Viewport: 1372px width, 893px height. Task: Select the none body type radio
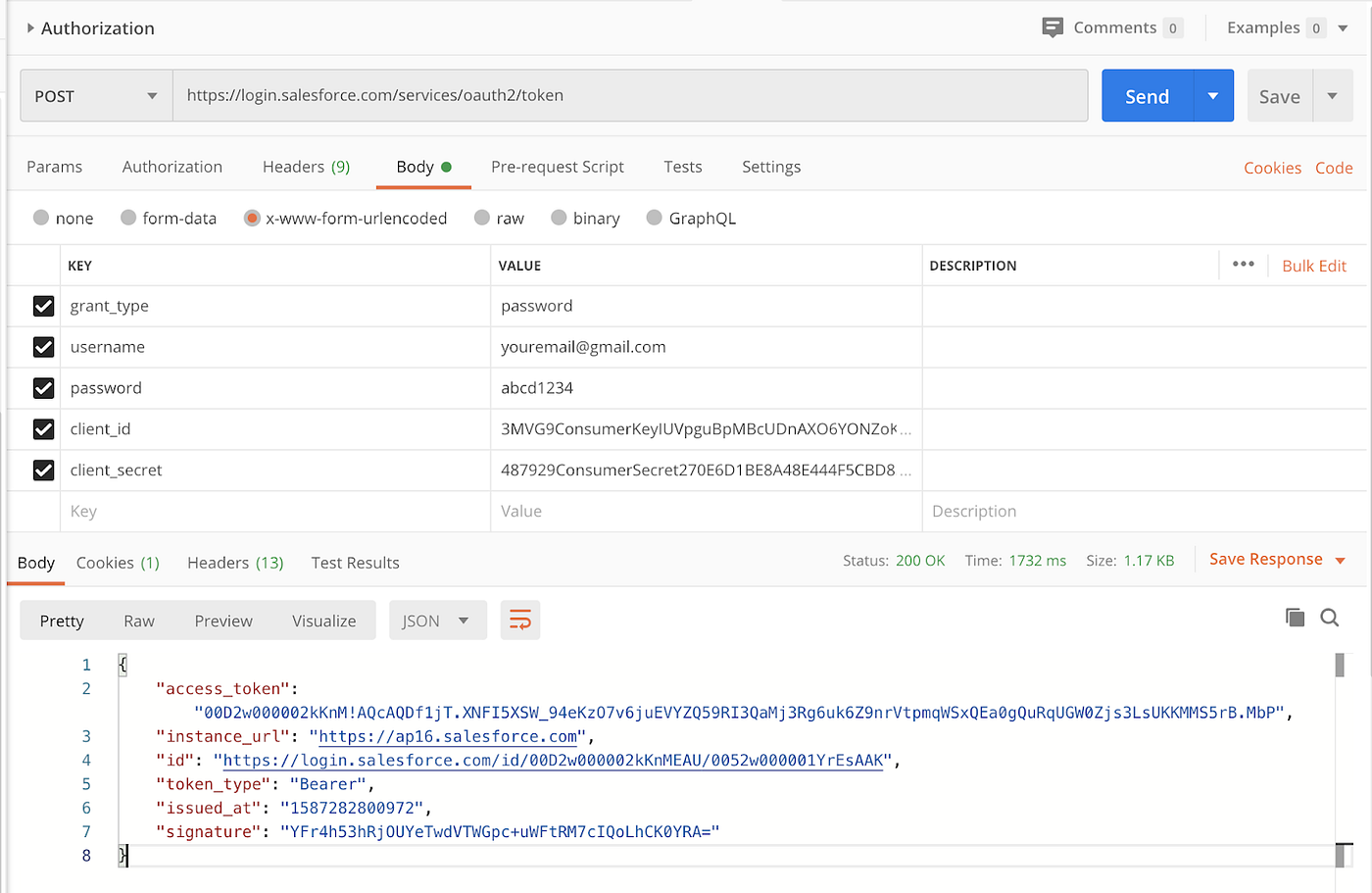coord(41,218)
